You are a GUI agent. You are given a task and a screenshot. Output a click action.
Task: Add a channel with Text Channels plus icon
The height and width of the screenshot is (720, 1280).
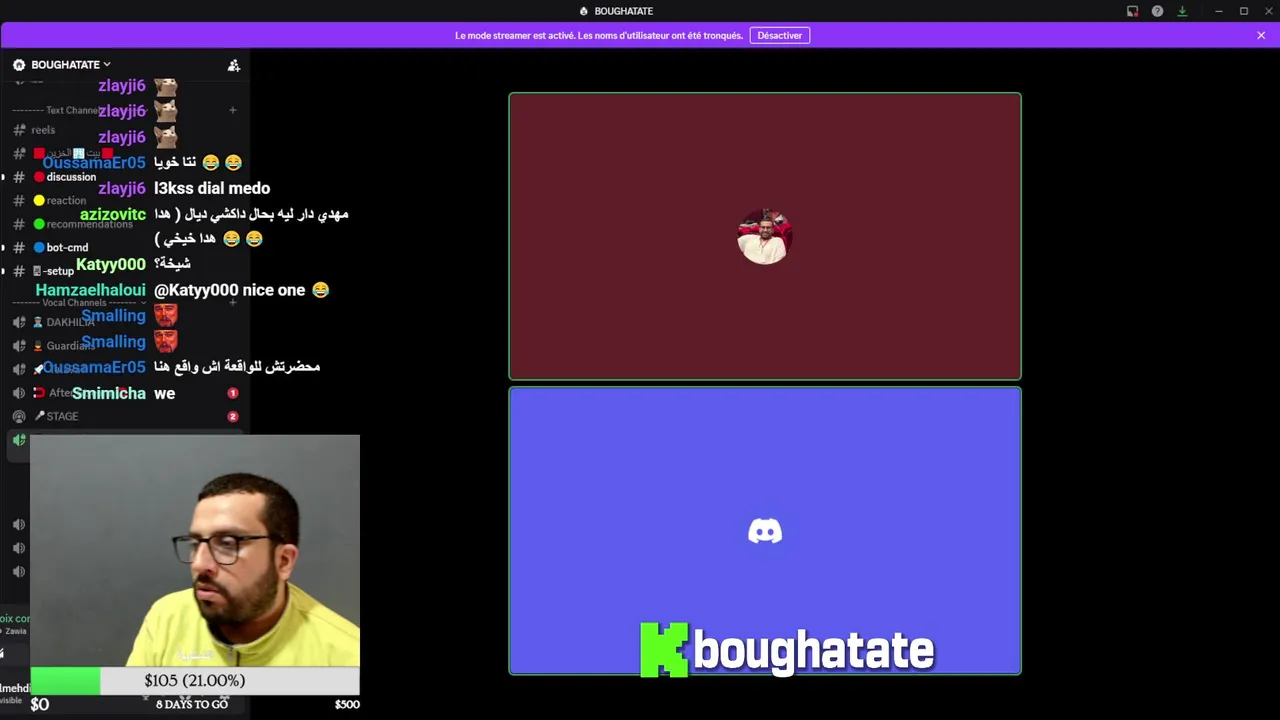click(x=232, y=110)
